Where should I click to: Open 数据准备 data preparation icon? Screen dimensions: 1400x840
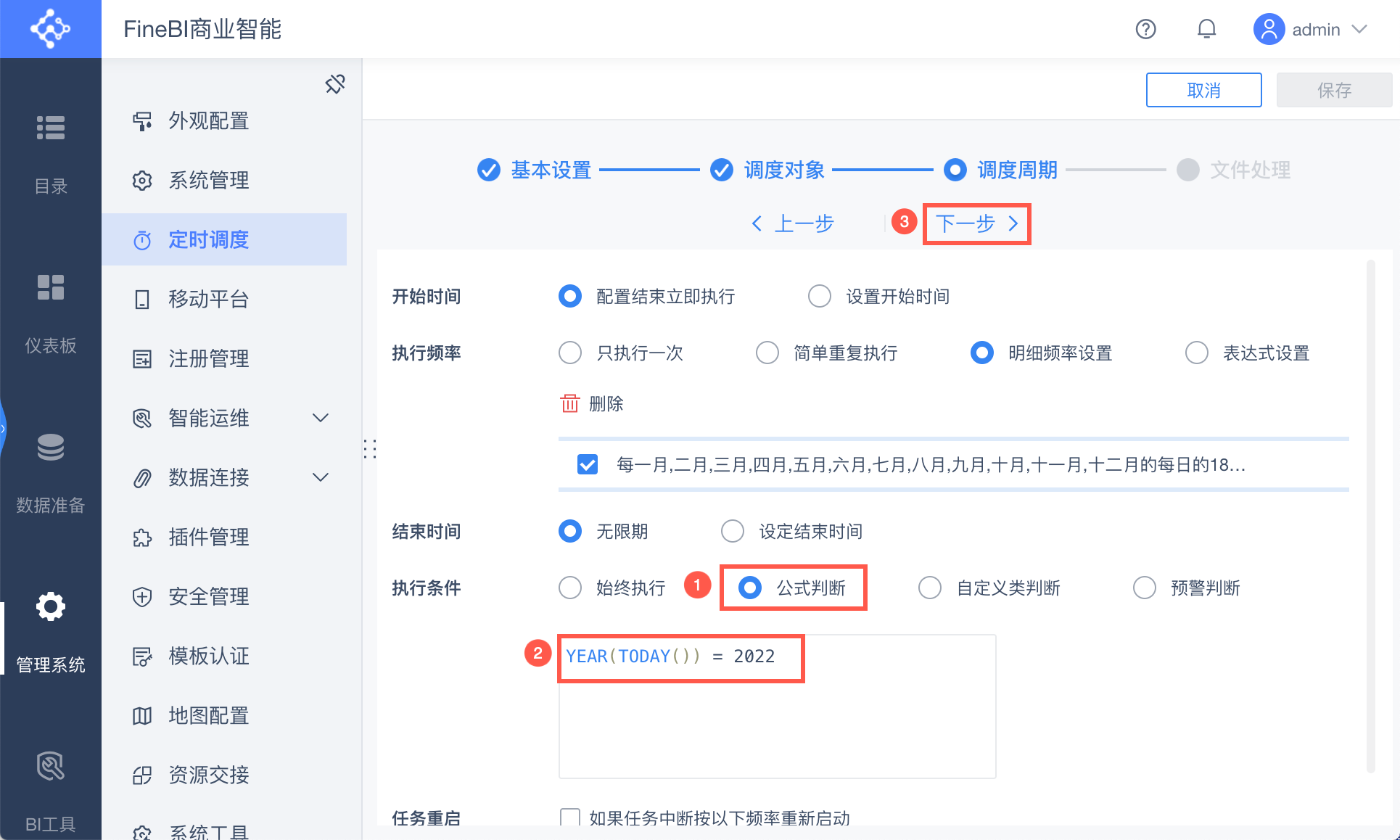(51, 447)
